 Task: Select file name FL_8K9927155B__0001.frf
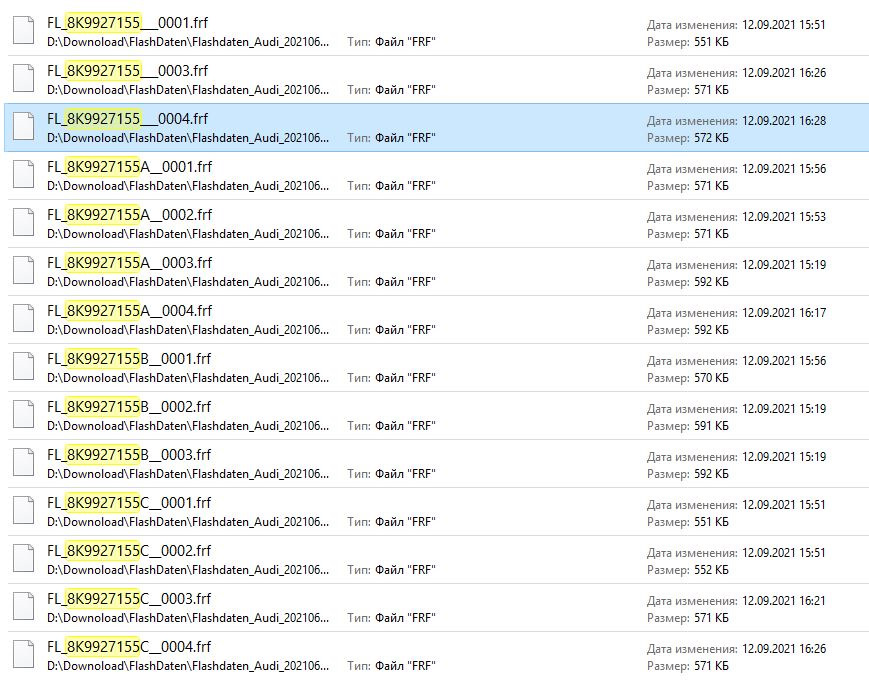point(129,359)
